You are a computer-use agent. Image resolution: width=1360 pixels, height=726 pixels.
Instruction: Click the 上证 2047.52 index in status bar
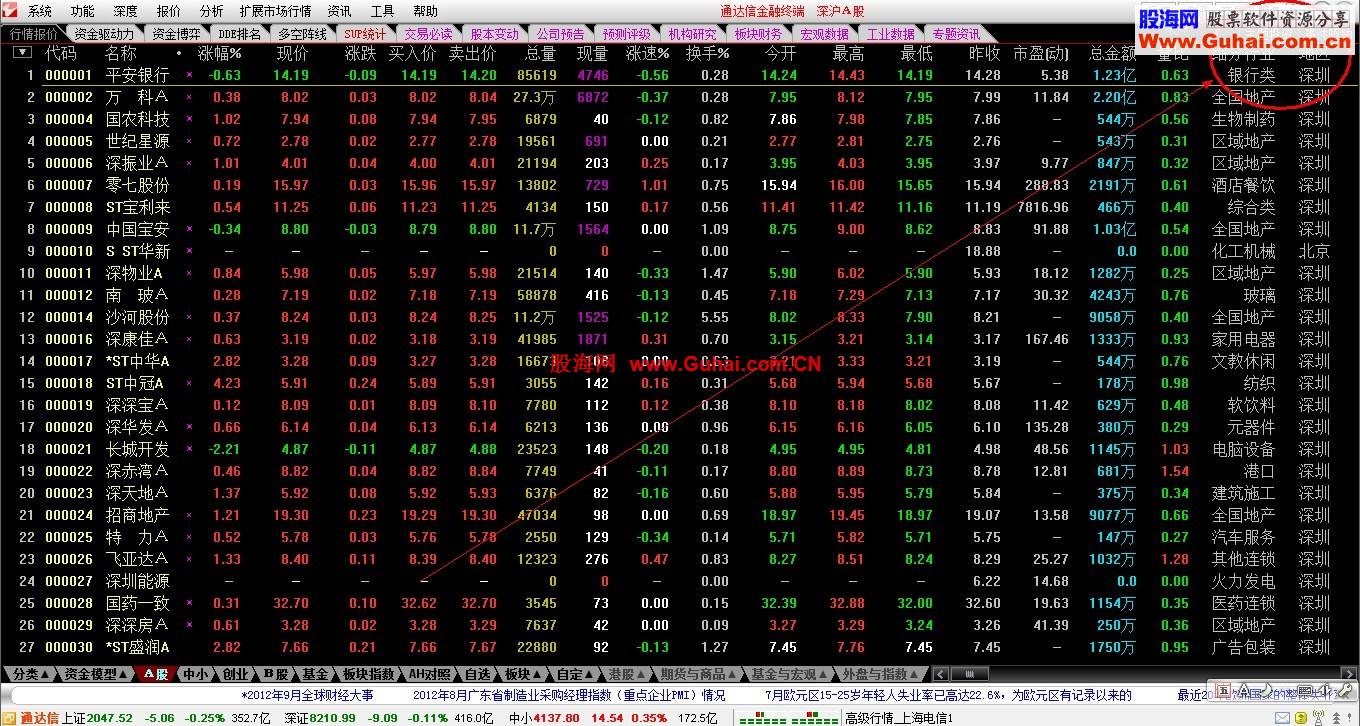pos(97,718)
